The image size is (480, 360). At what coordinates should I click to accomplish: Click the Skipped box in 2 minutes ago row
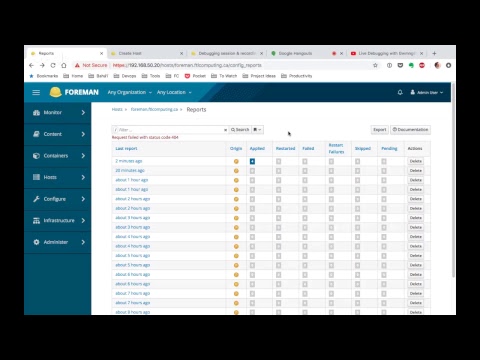click(358, 161)
